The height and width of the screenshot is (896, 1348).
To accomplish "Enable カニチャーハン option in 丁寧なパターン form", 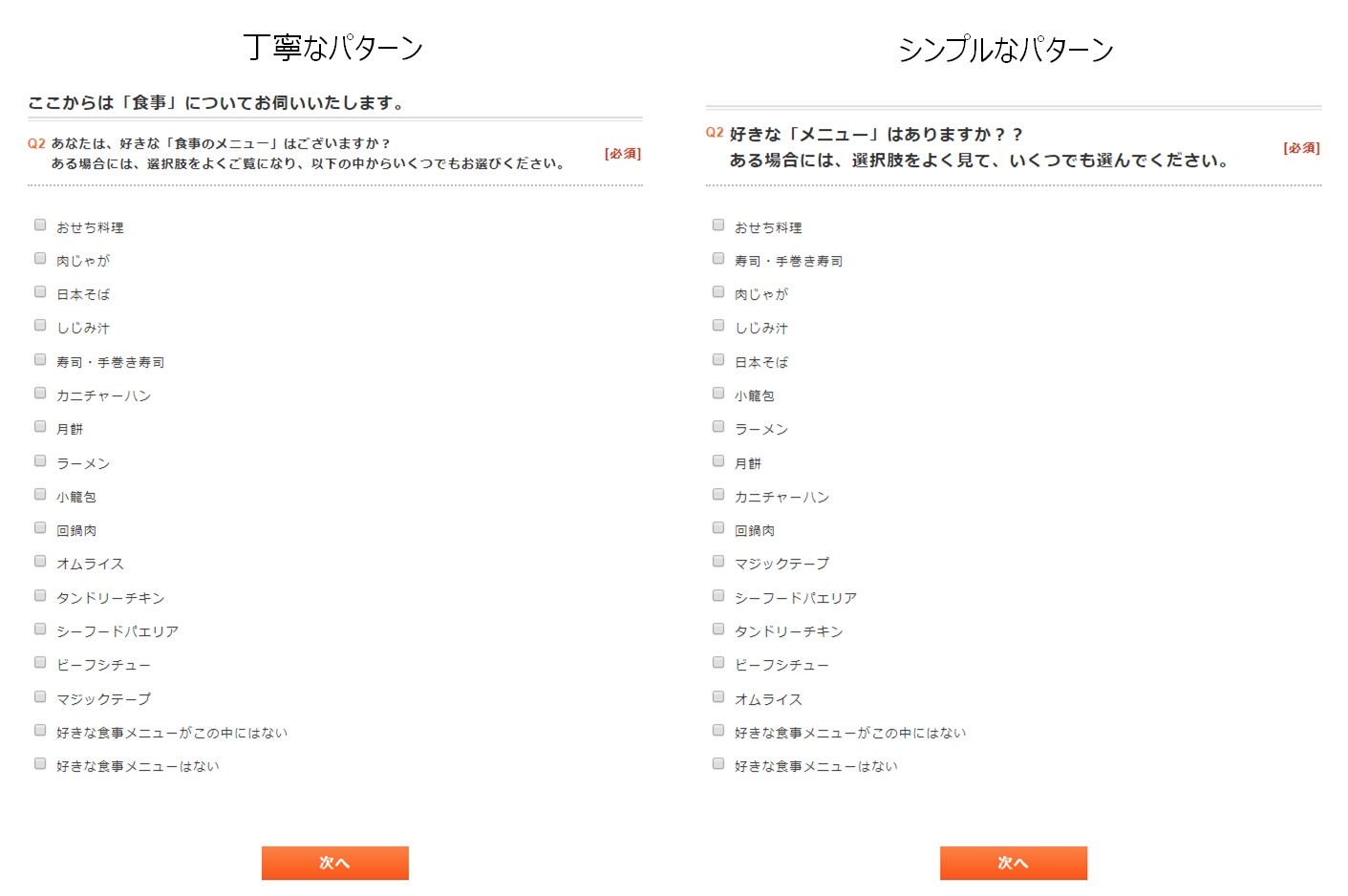I will (40, 394).
